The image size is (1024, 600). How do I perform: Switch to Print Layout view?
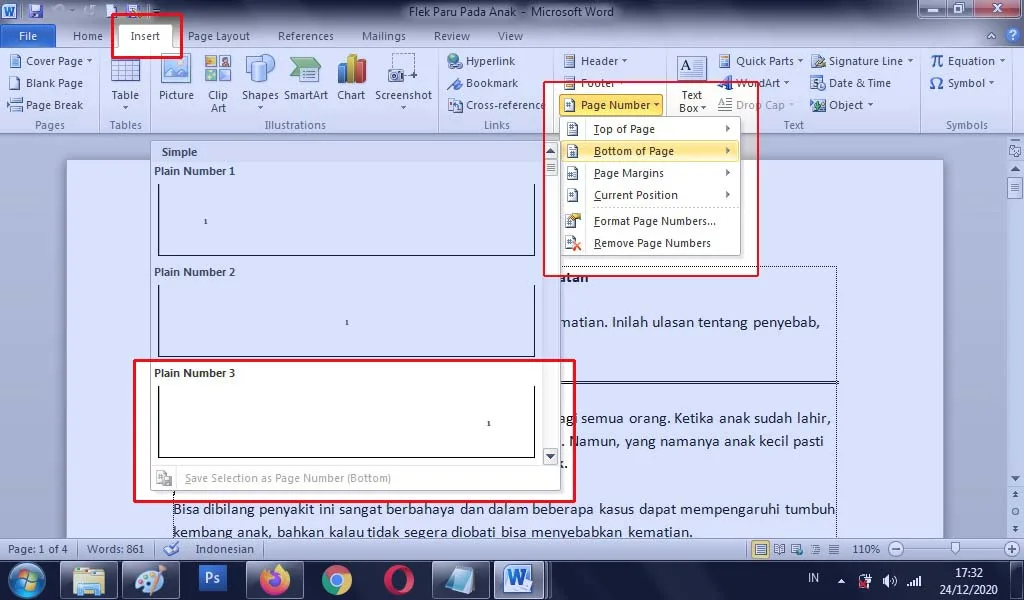tap(760, 549)
